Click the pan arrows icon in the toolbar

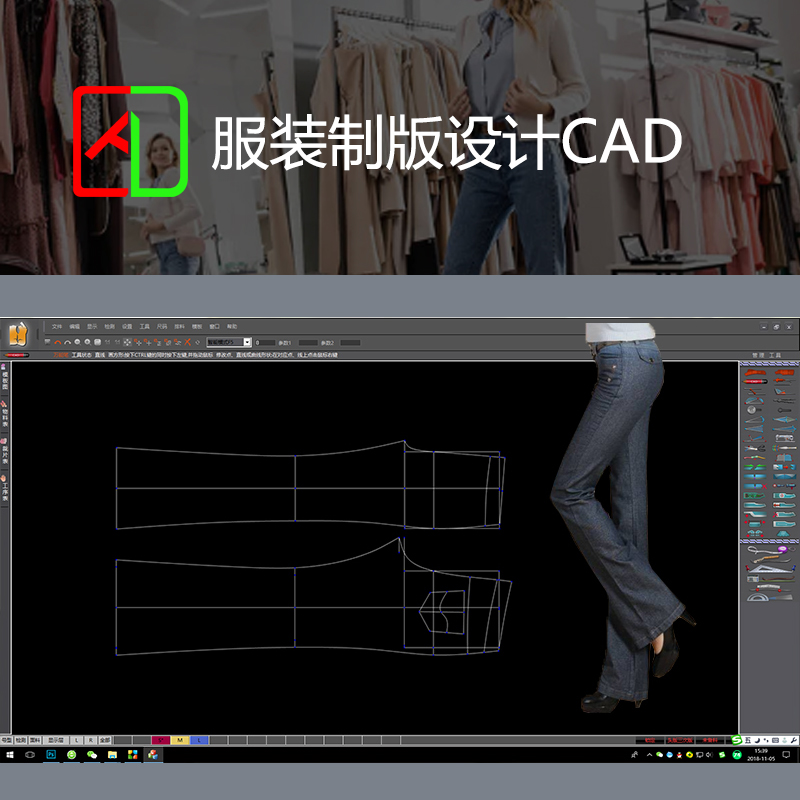pos(127,342)
